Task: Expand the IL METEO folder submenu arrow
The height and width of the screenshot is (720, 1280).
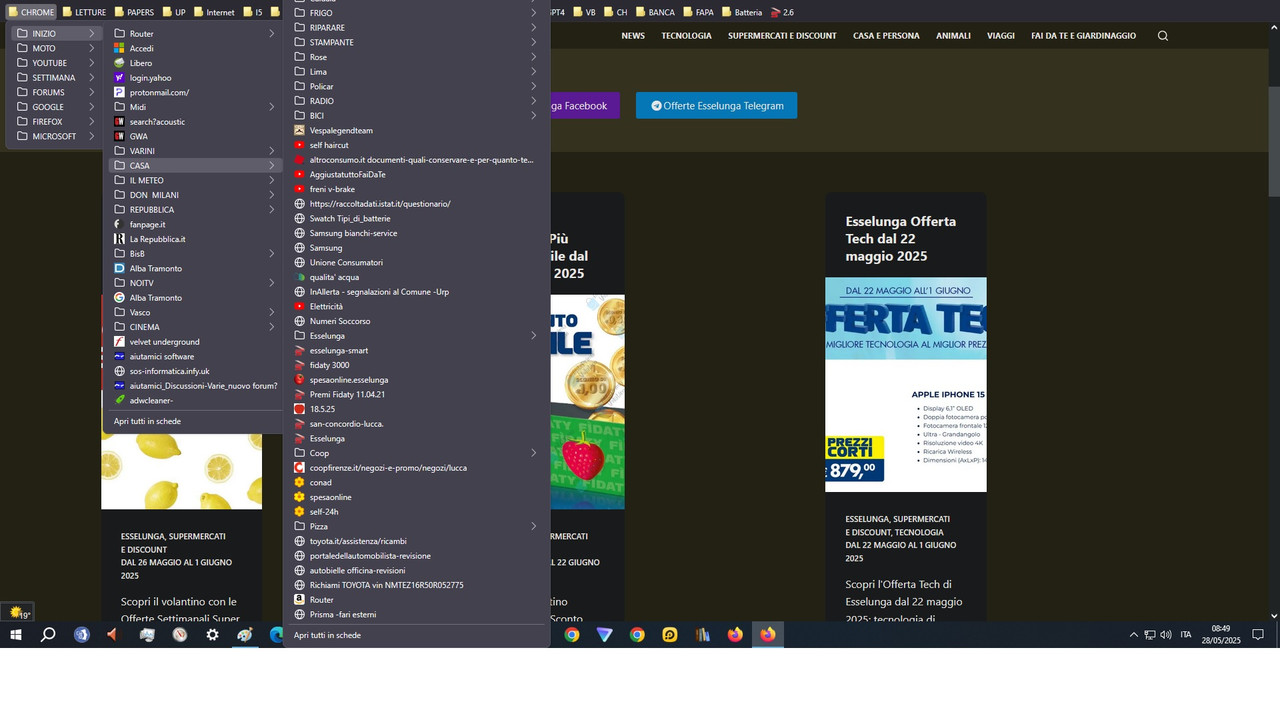Action: tap(271, 180)
